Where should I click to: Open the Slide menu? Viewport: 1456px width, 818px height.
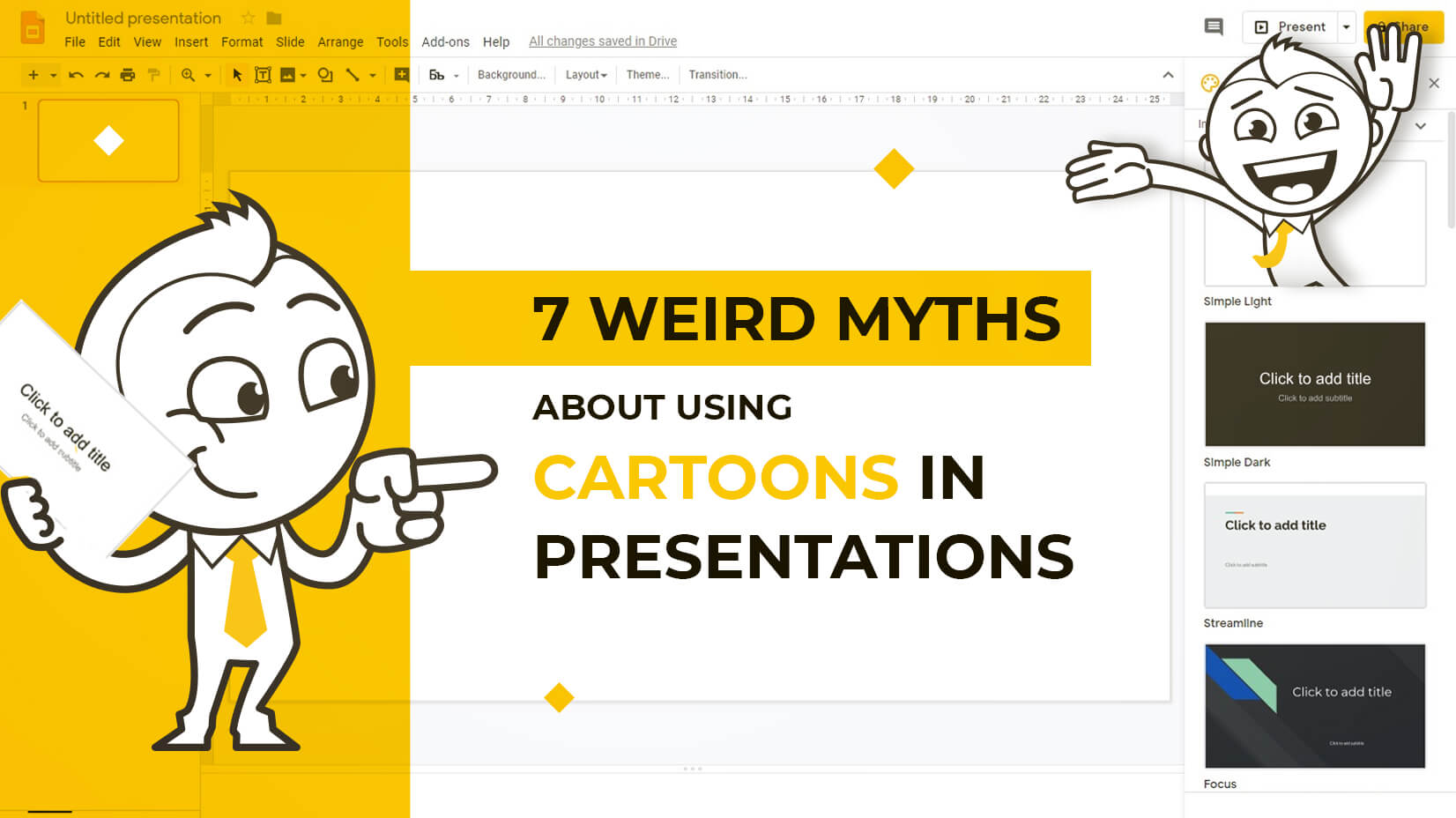tap(290, 41)
